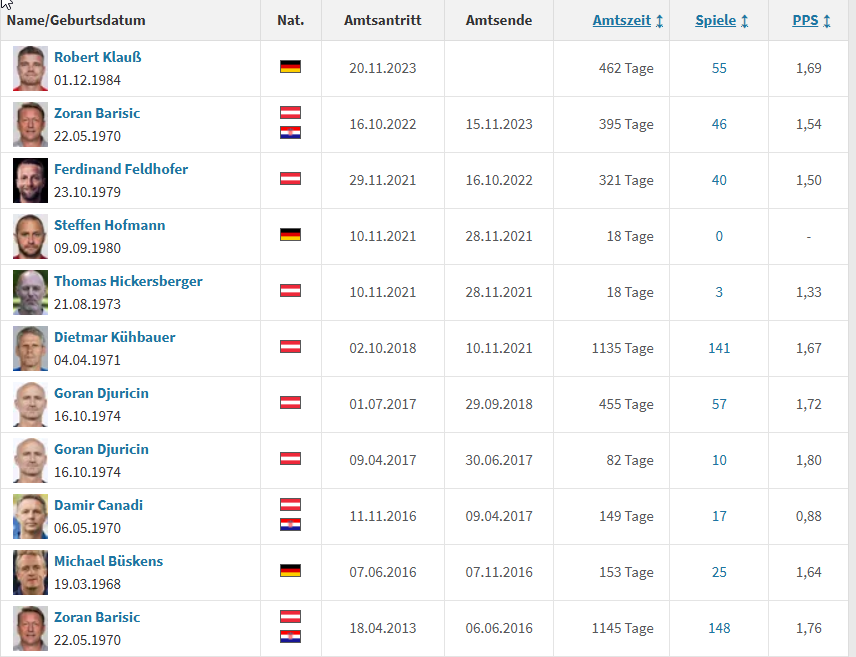Click Croatian flag in Damir Canadi row
This screenshot has width=856, height=657.
click(x=290, y=525)
